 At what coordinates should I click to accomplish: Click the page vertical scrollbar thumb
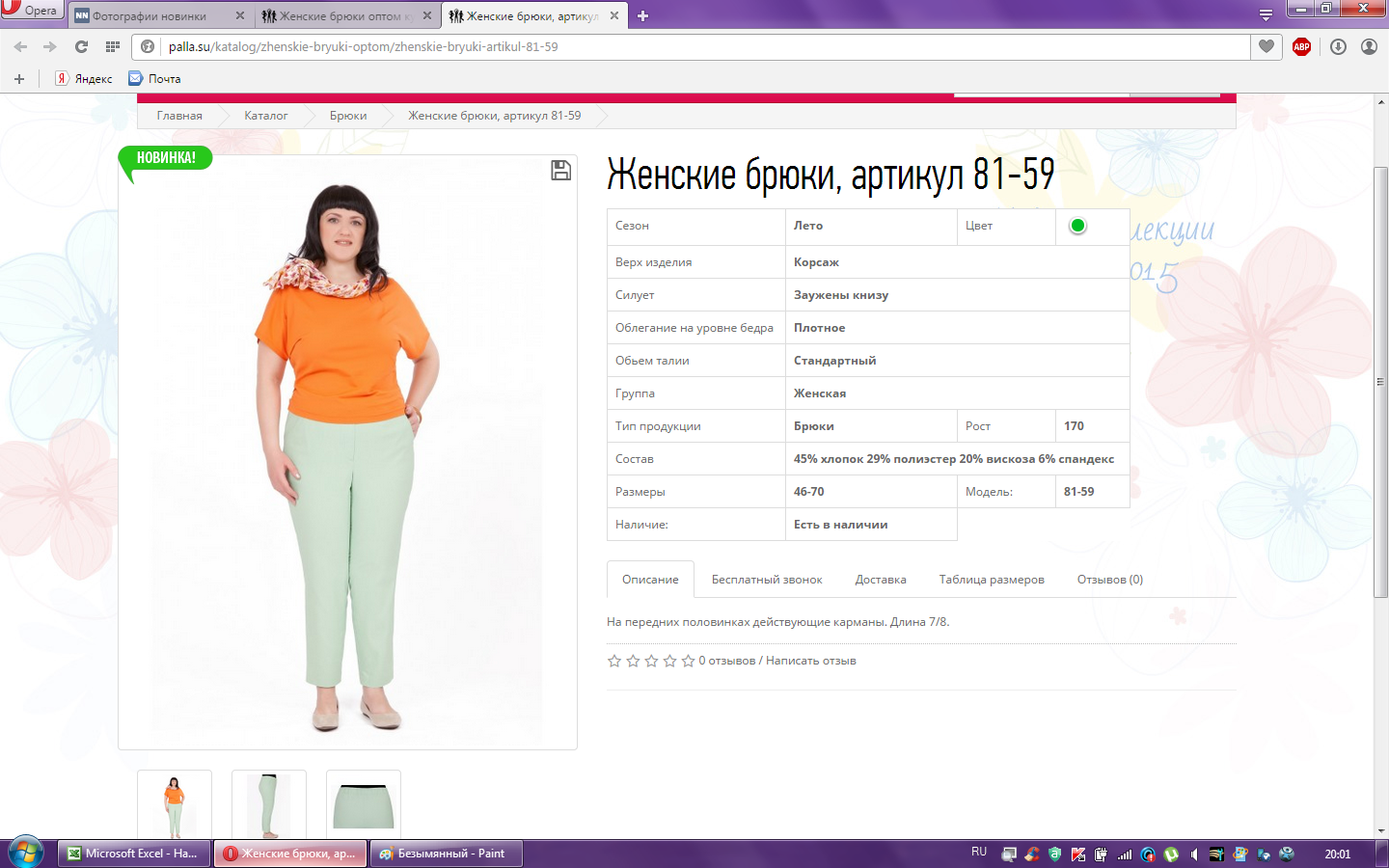1381,382
